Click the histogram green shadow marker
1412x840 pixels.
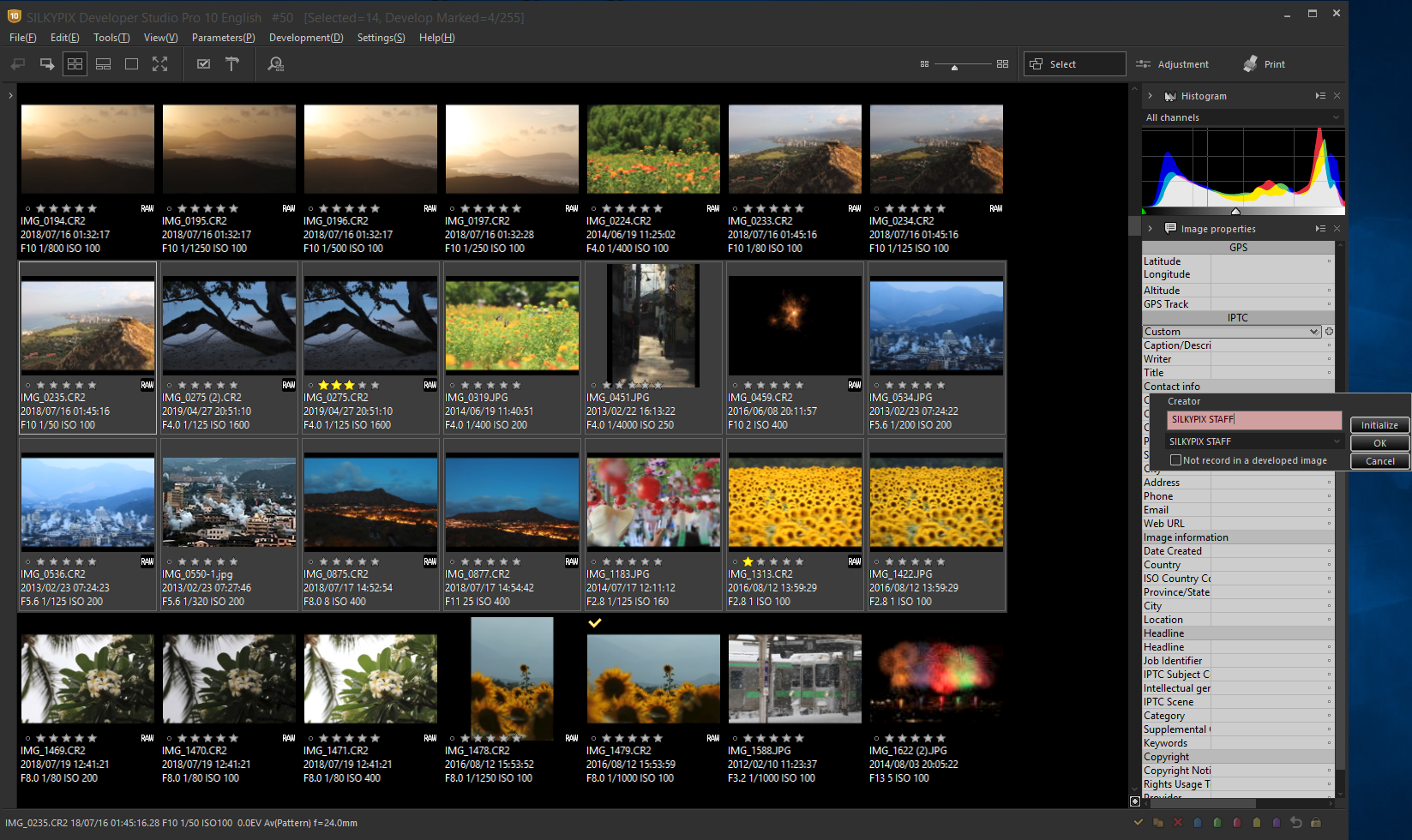[1145, 211]
